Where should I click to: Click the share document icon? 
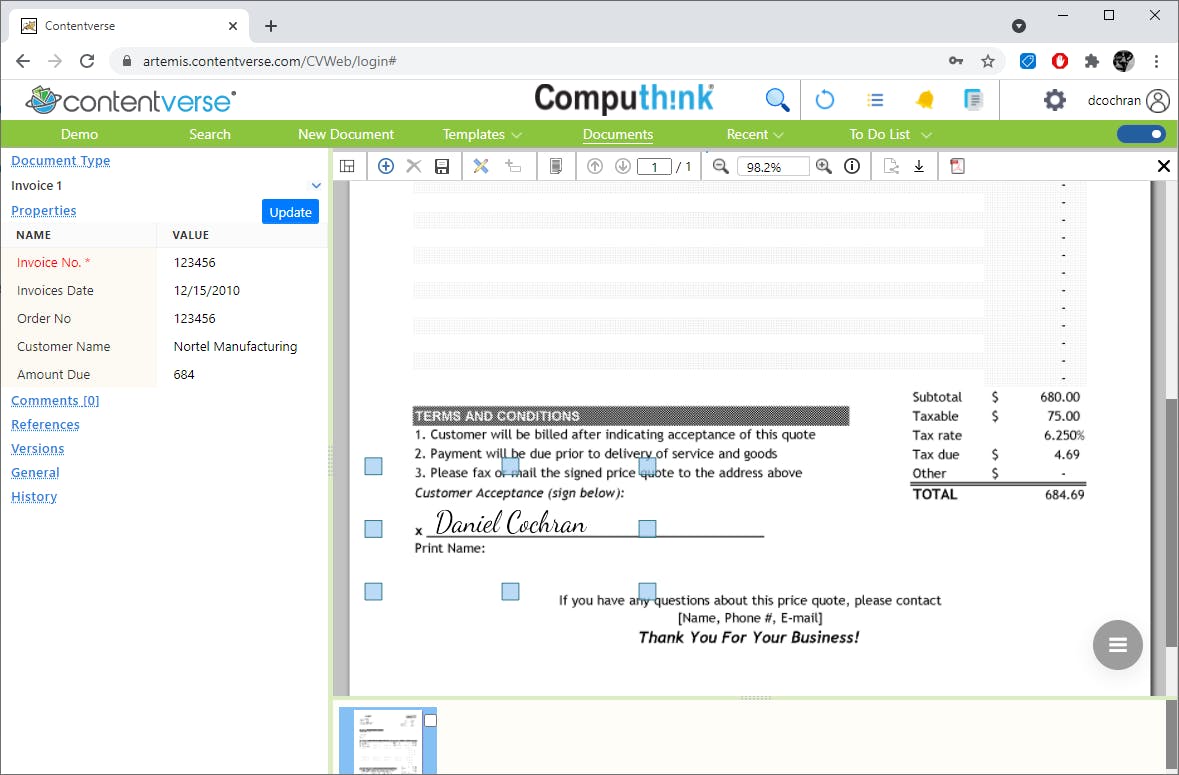coord(891,166)
